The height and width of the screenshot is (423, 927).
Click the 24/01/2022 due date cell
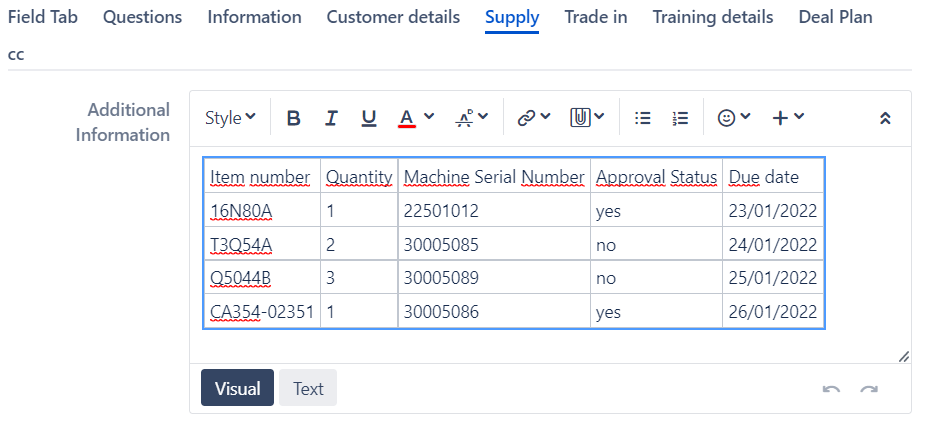pos(773,244)
